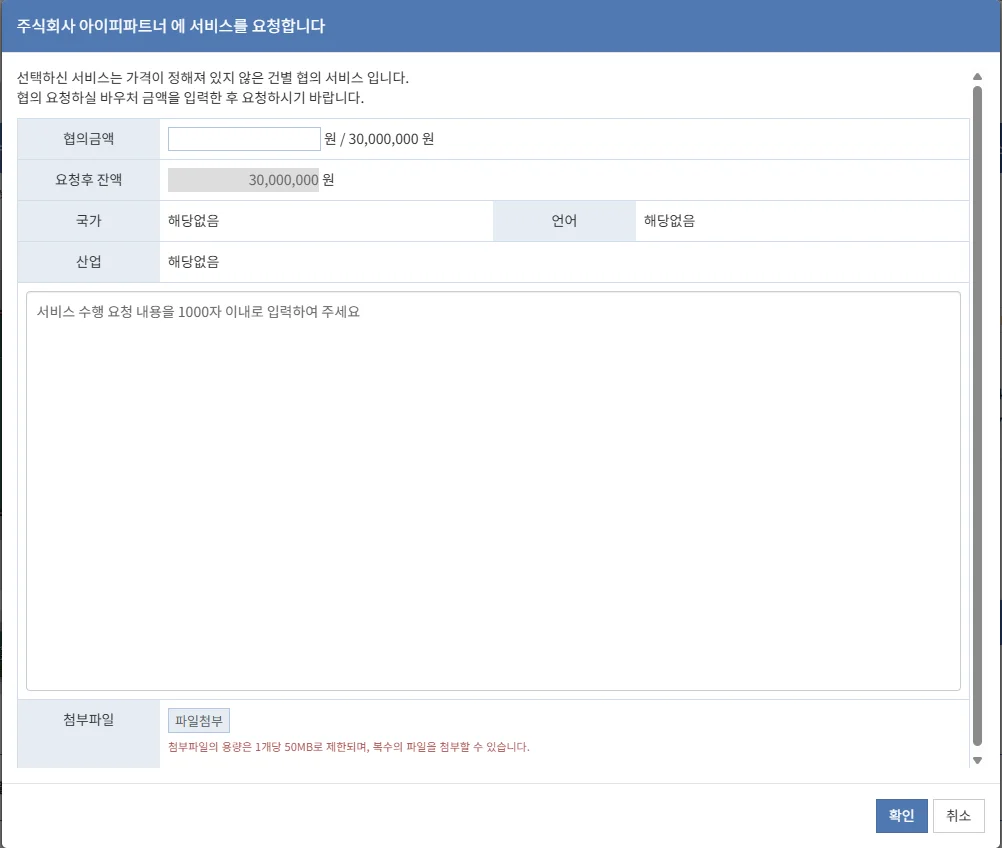Viewport: 1002px width, 848px height.
Task: Click the 협의금액 row label
Action: coord(88,139)
